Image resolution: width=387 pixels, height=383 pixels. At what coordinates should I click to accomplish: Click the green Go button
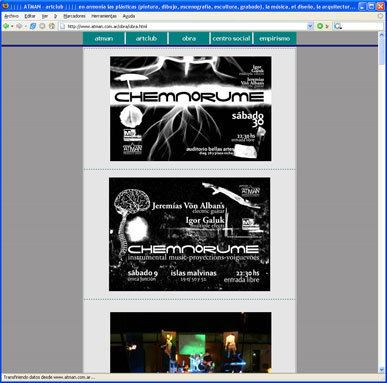[320, 26]
